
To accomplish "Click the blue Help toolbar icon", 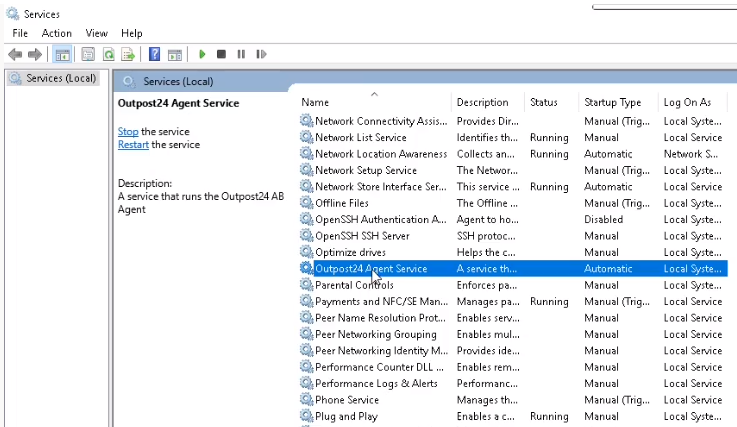I will pos(154,54).
